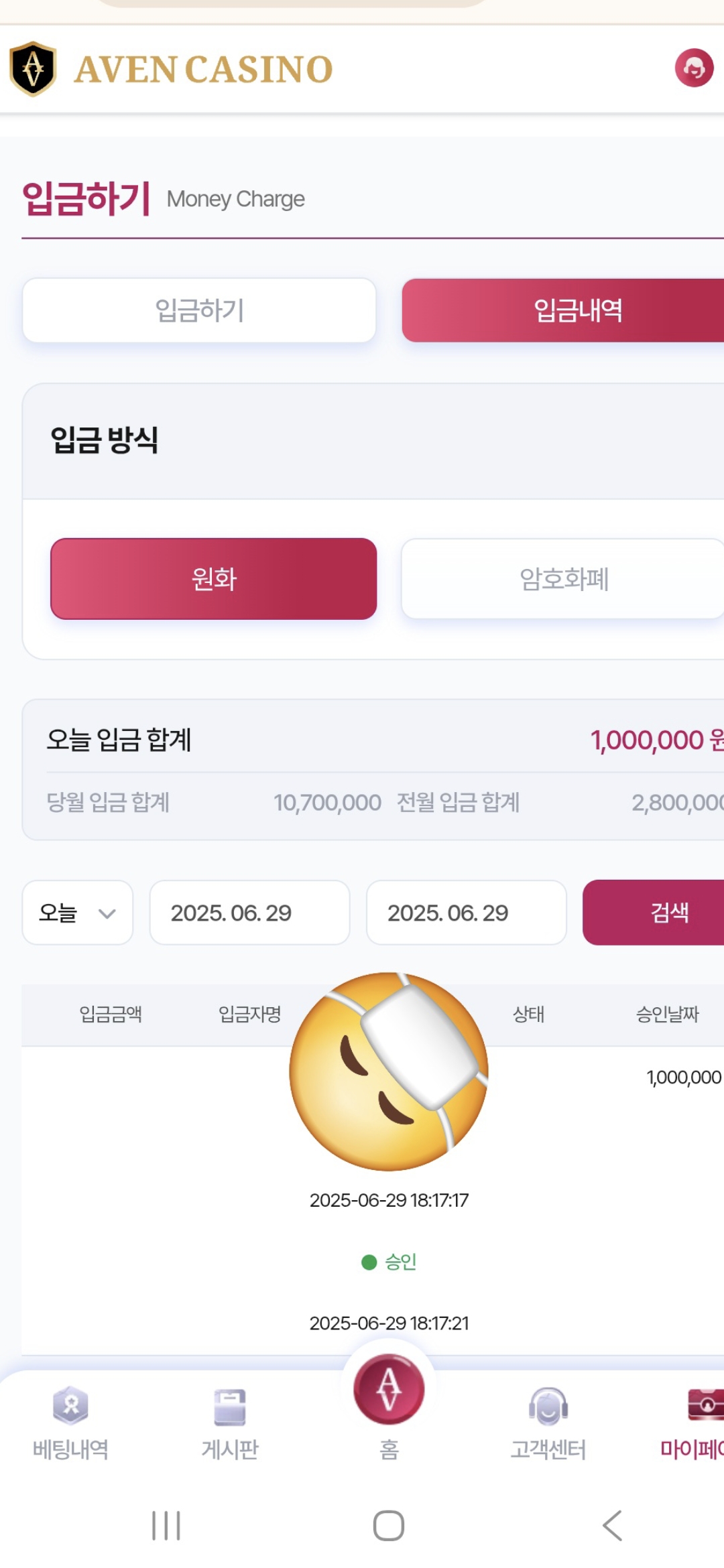The width and height of the screenshot is (724, 1568).
Task: Select the 암호화폐 deposit method
Action: click(x=563, y=579)
